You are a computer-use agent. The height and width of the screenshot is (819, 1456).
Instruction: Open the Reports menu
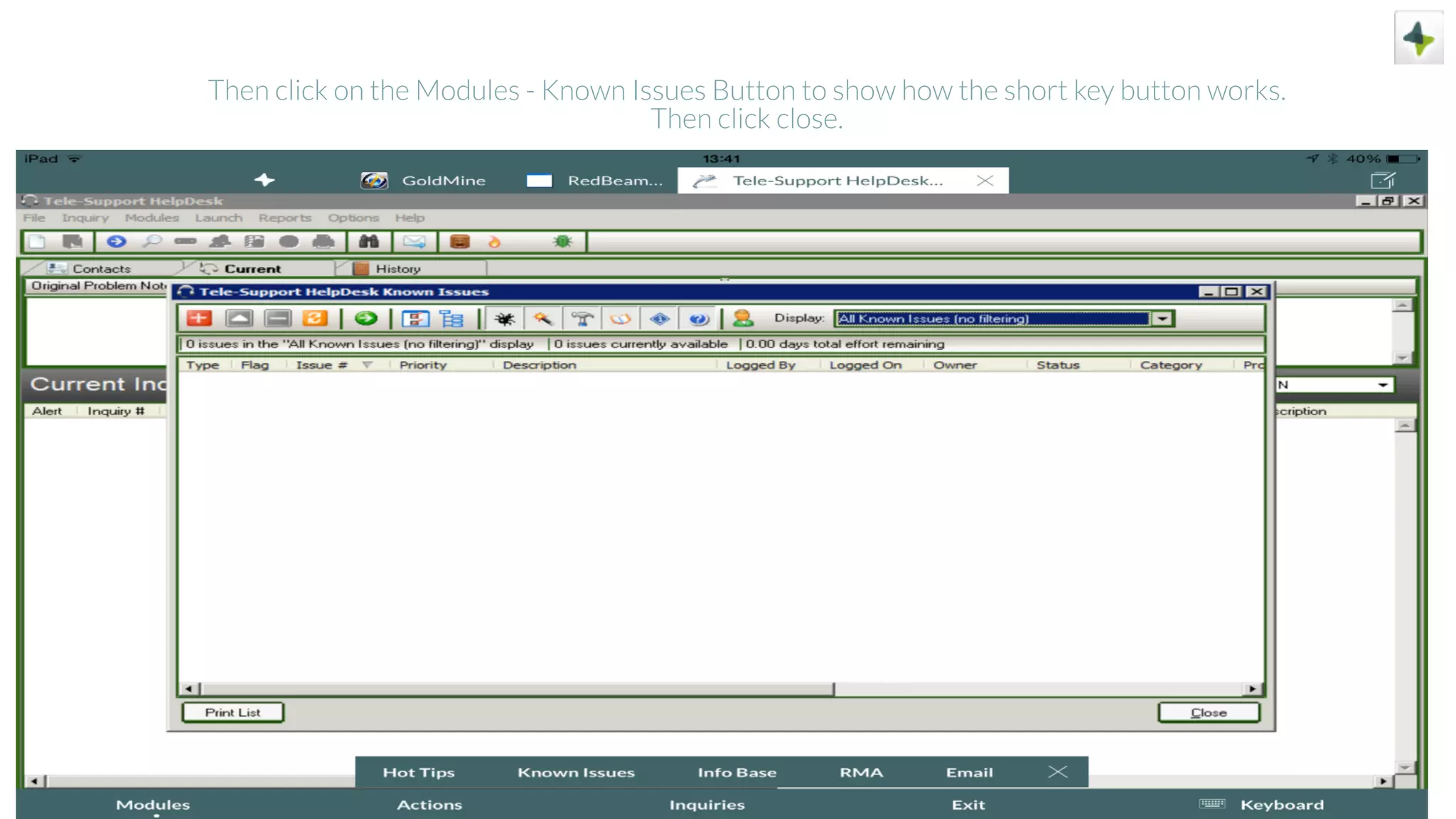pos(284,218)
